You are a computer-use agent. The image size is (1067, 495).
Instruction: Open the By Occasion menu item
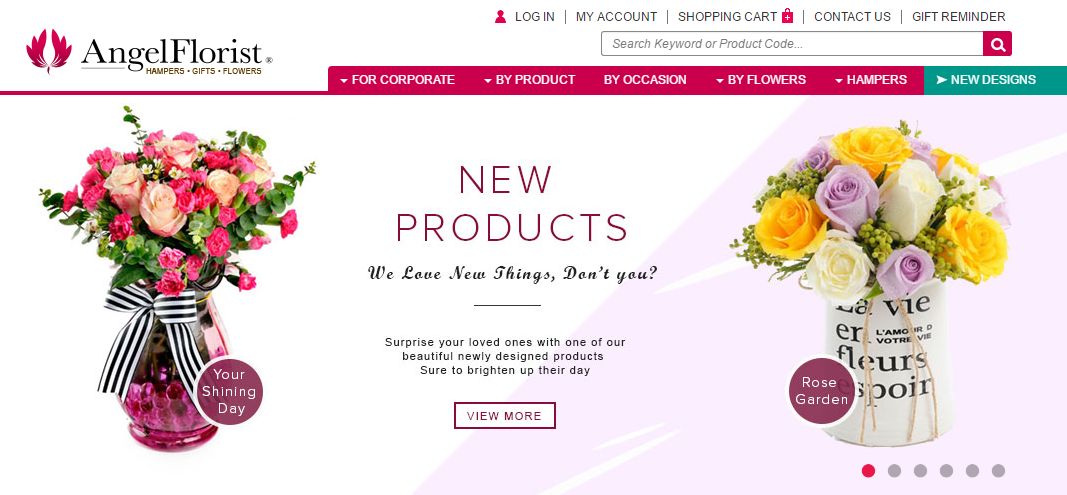coord(645,80)
